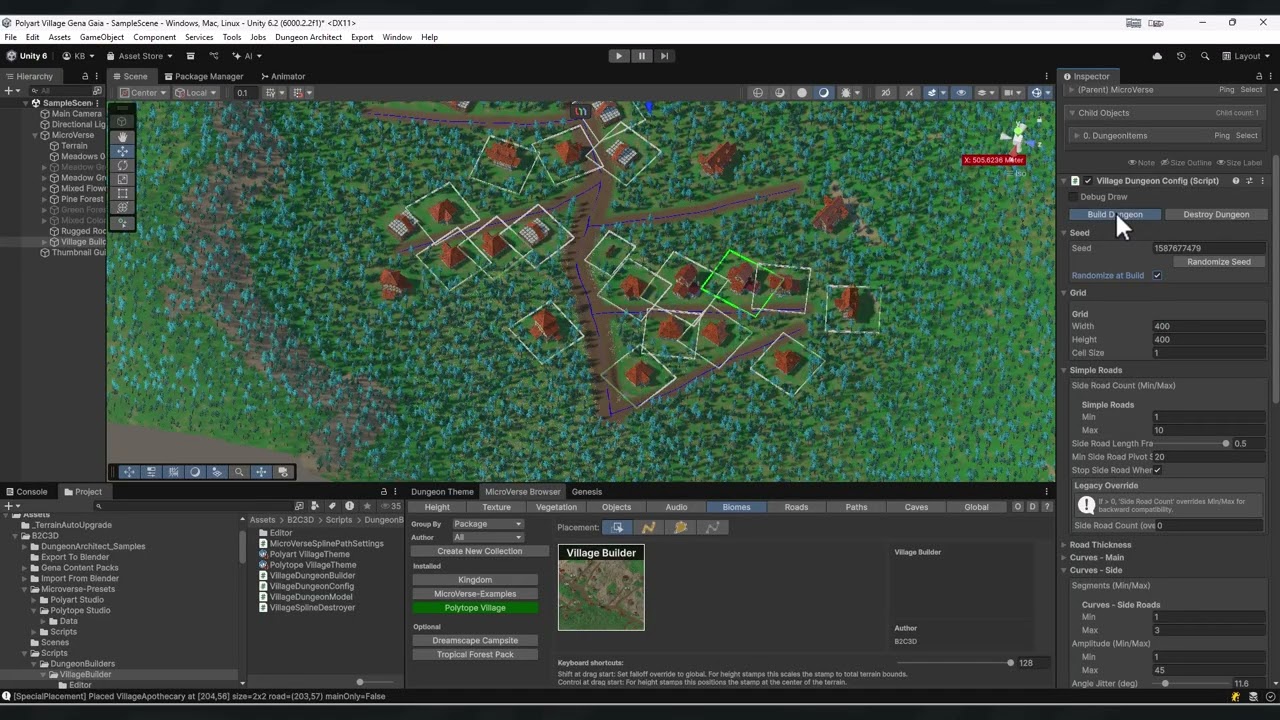Click the wireframe draw mode icon
The image size is (1280, 720).
758,93
